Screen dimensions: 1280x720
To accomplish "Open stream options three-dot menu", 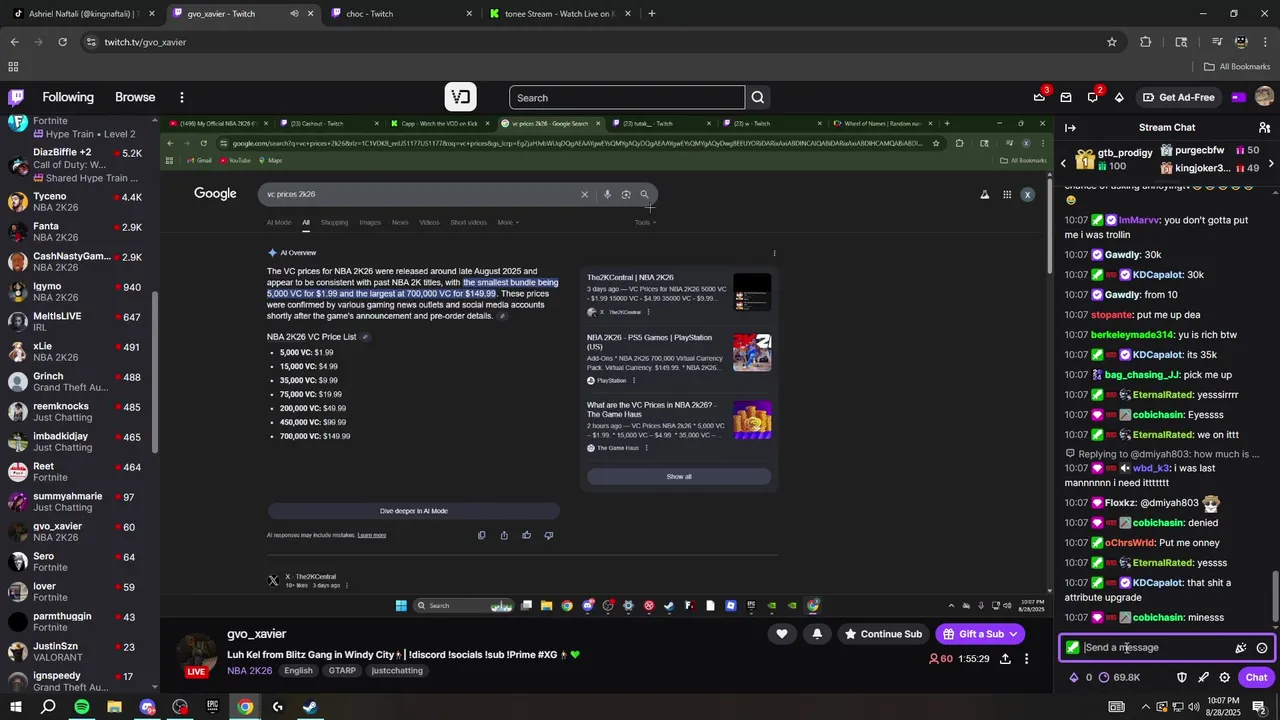I will (1026, 659).
